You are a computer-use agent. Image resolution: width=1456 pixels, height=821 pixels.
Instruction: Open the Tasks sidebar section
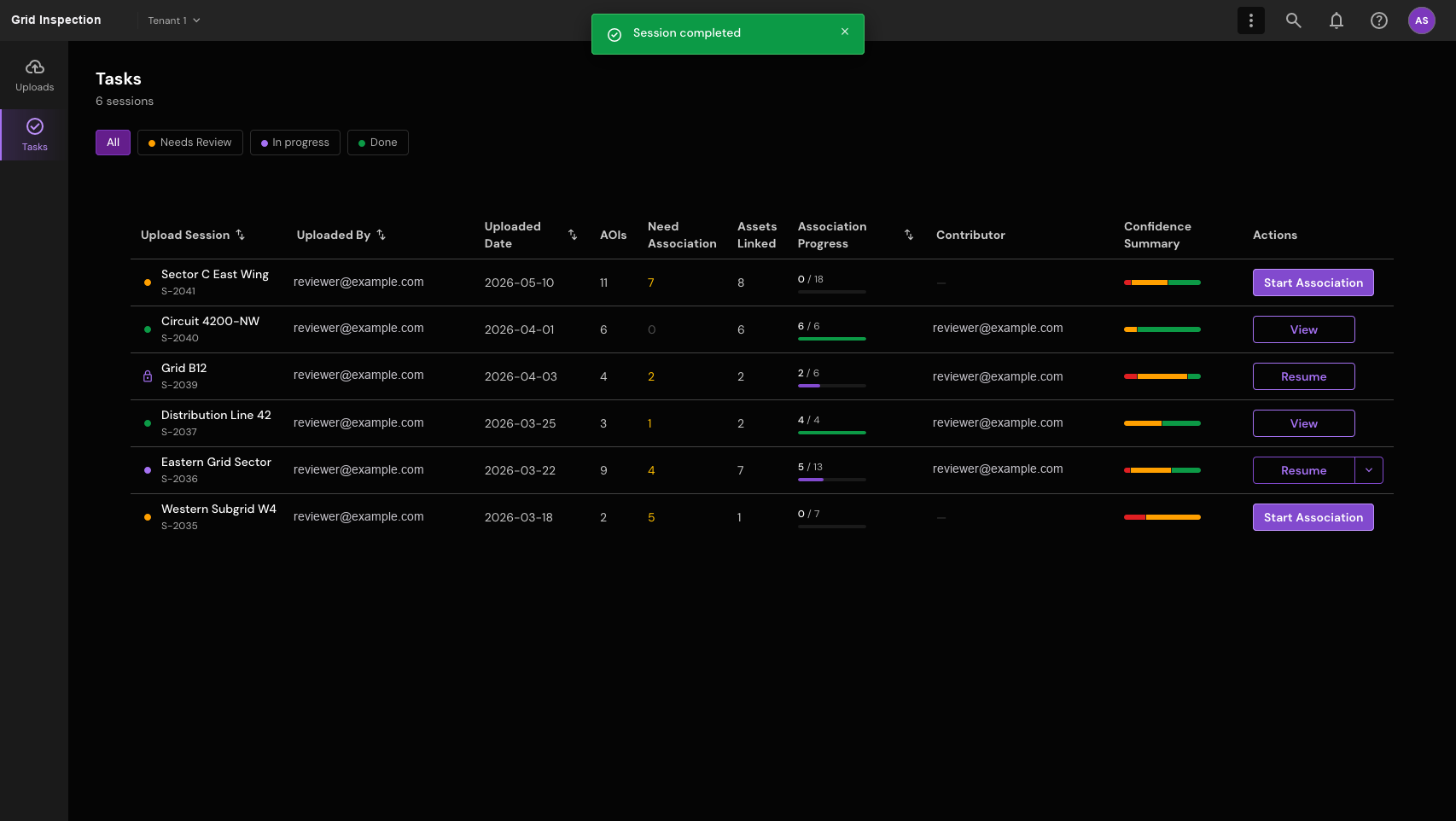34,135
